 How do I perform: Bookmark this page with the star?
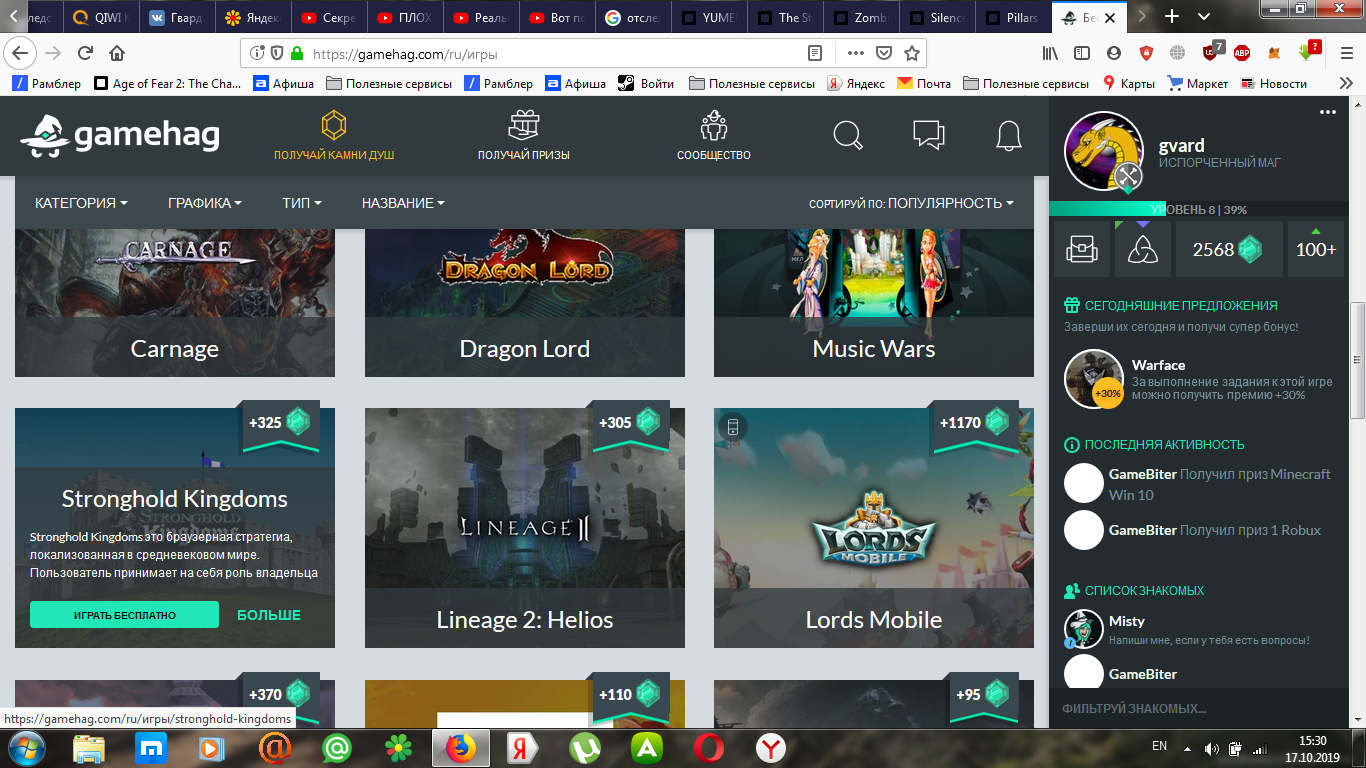coord(911,53)
